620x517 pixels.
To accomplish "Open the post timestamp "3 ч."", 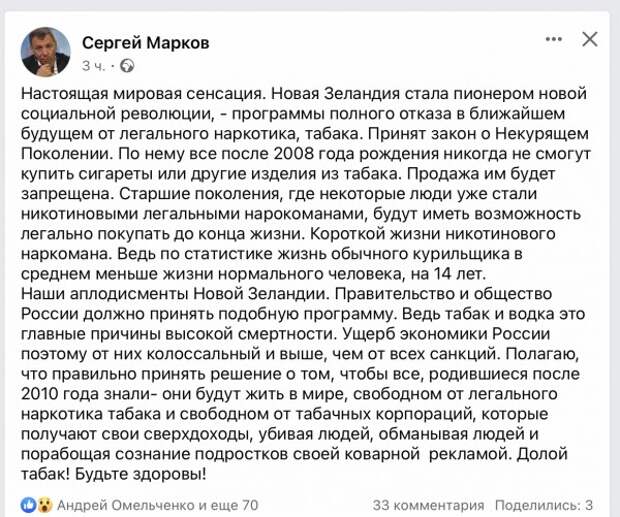I will [x=94, y=66].
